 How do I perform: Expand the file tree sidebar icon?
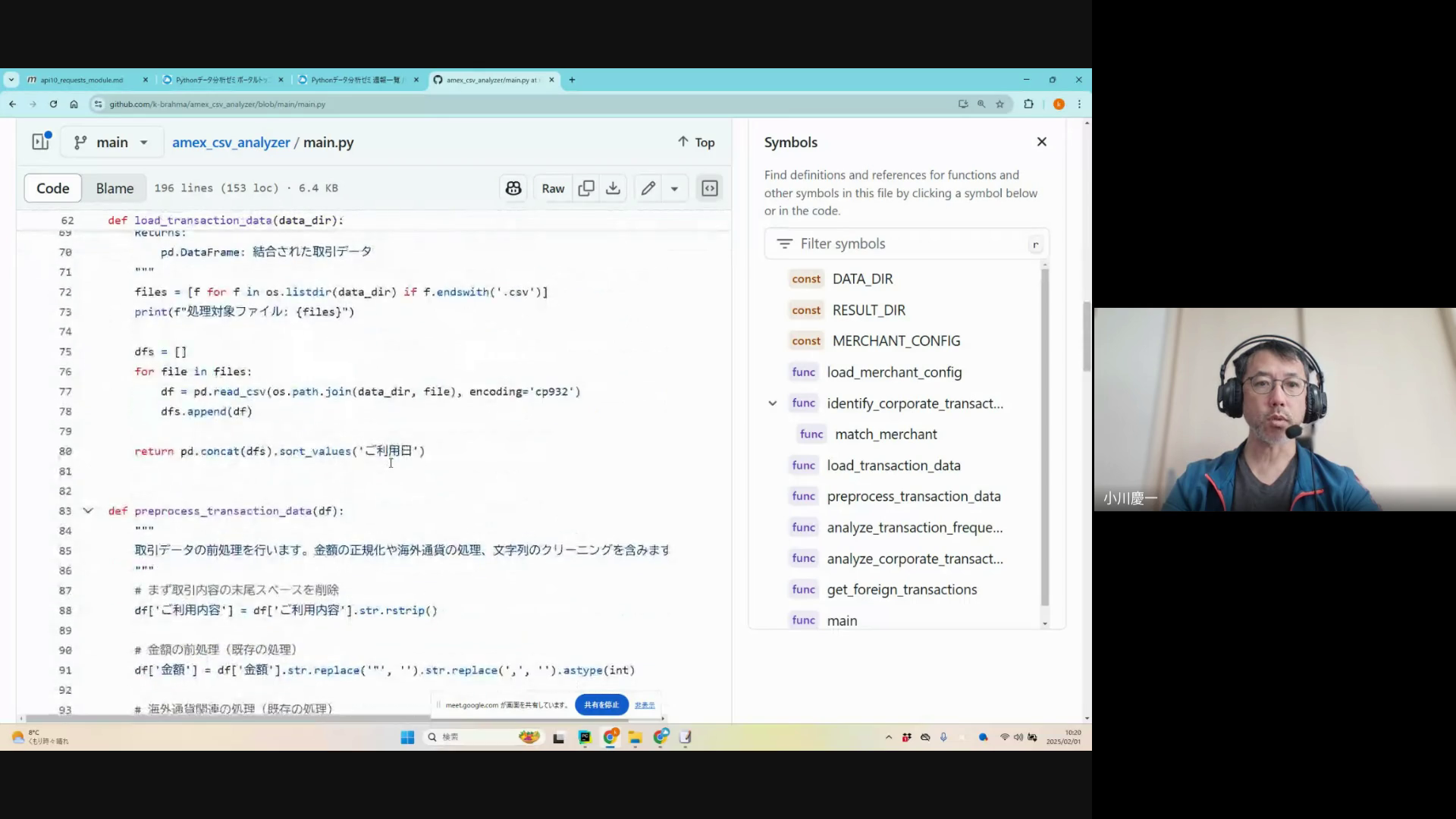coord(41,142)
